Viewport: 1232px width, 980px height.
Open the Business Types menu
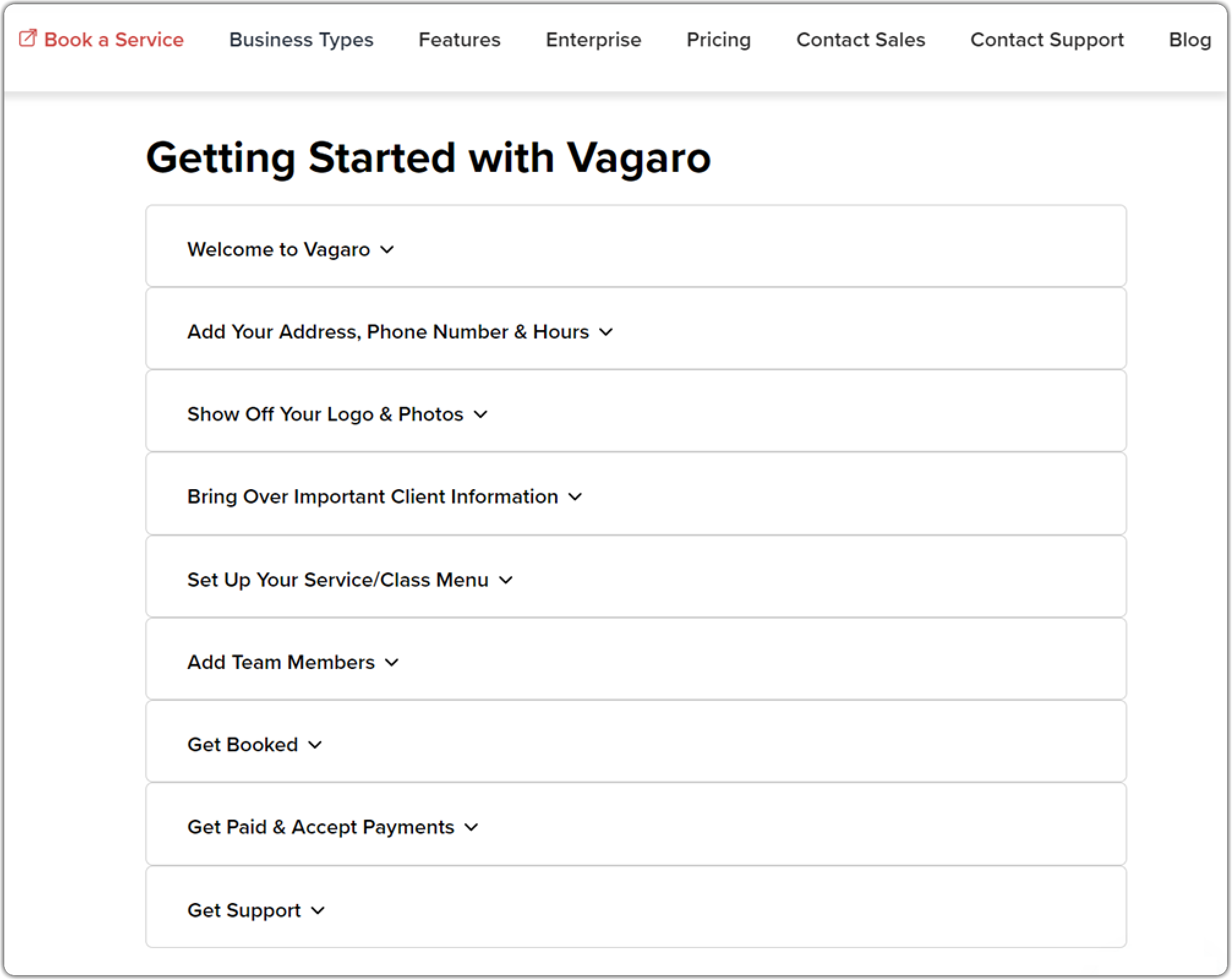pos(301,40)
